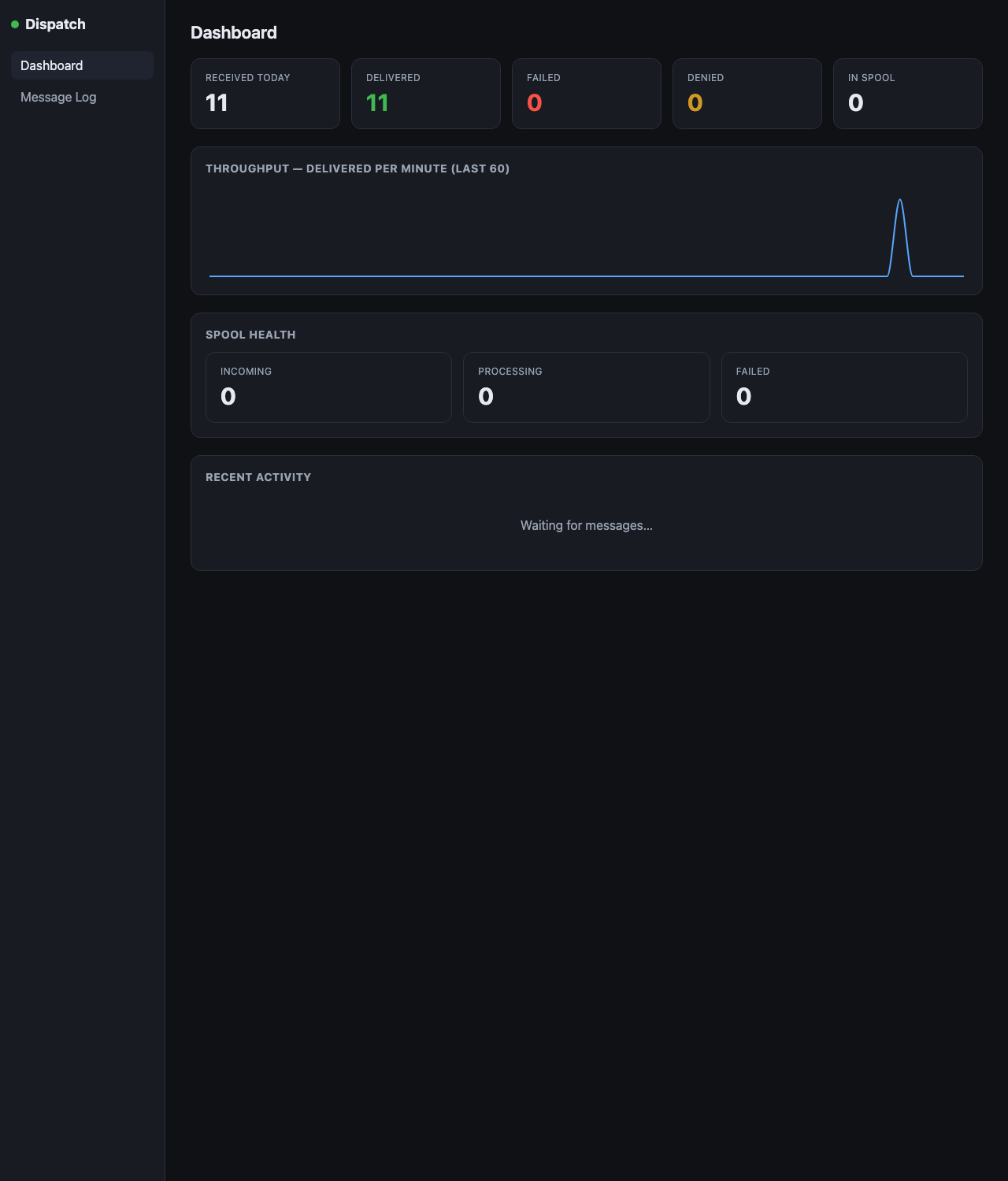The height and width of the screenshot is (1181, 1008).
Task: Select the Received Today stat card
Action: pyautogui.click(x=265, y=94)
